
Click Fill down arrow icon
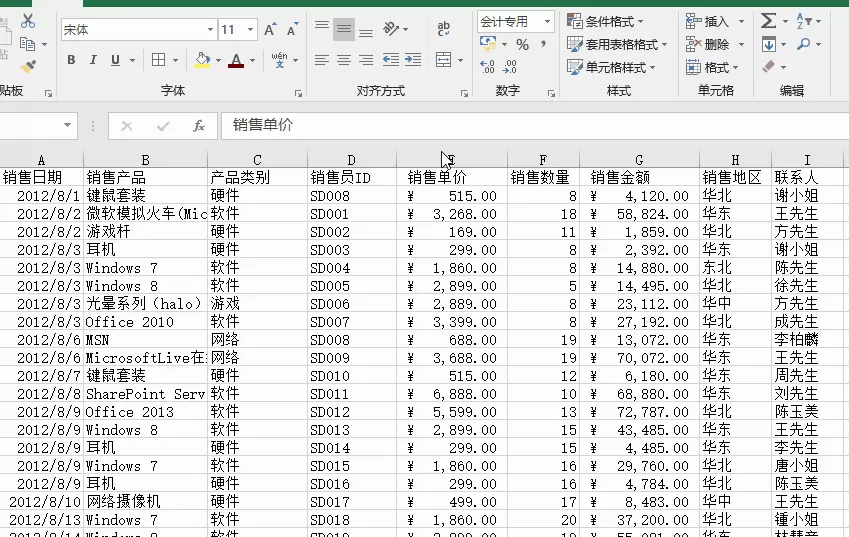click(x=769, y=44)
